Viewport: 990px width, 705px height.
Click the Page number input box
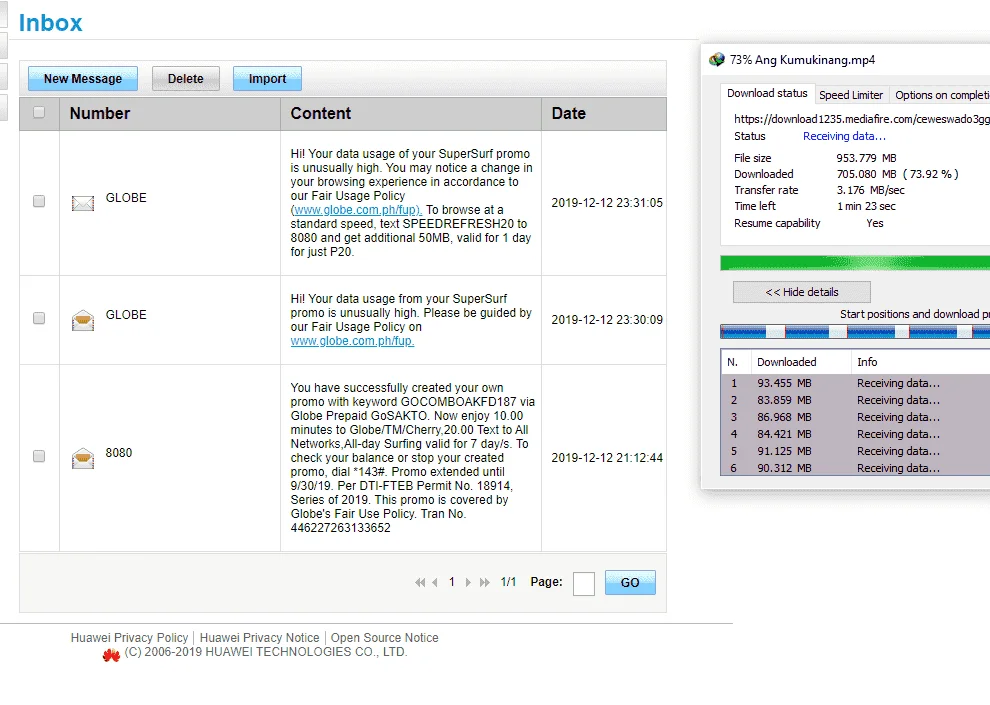(583, 583)
